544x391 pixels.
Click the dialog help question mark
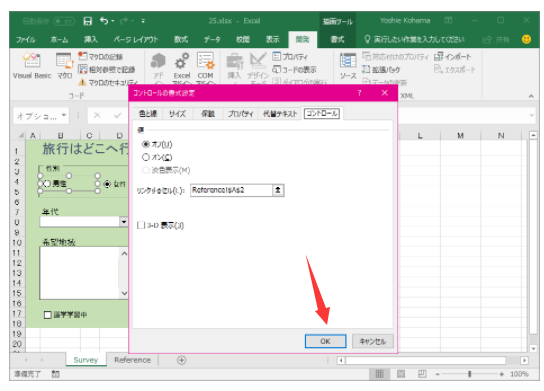[x=359, y=93]
